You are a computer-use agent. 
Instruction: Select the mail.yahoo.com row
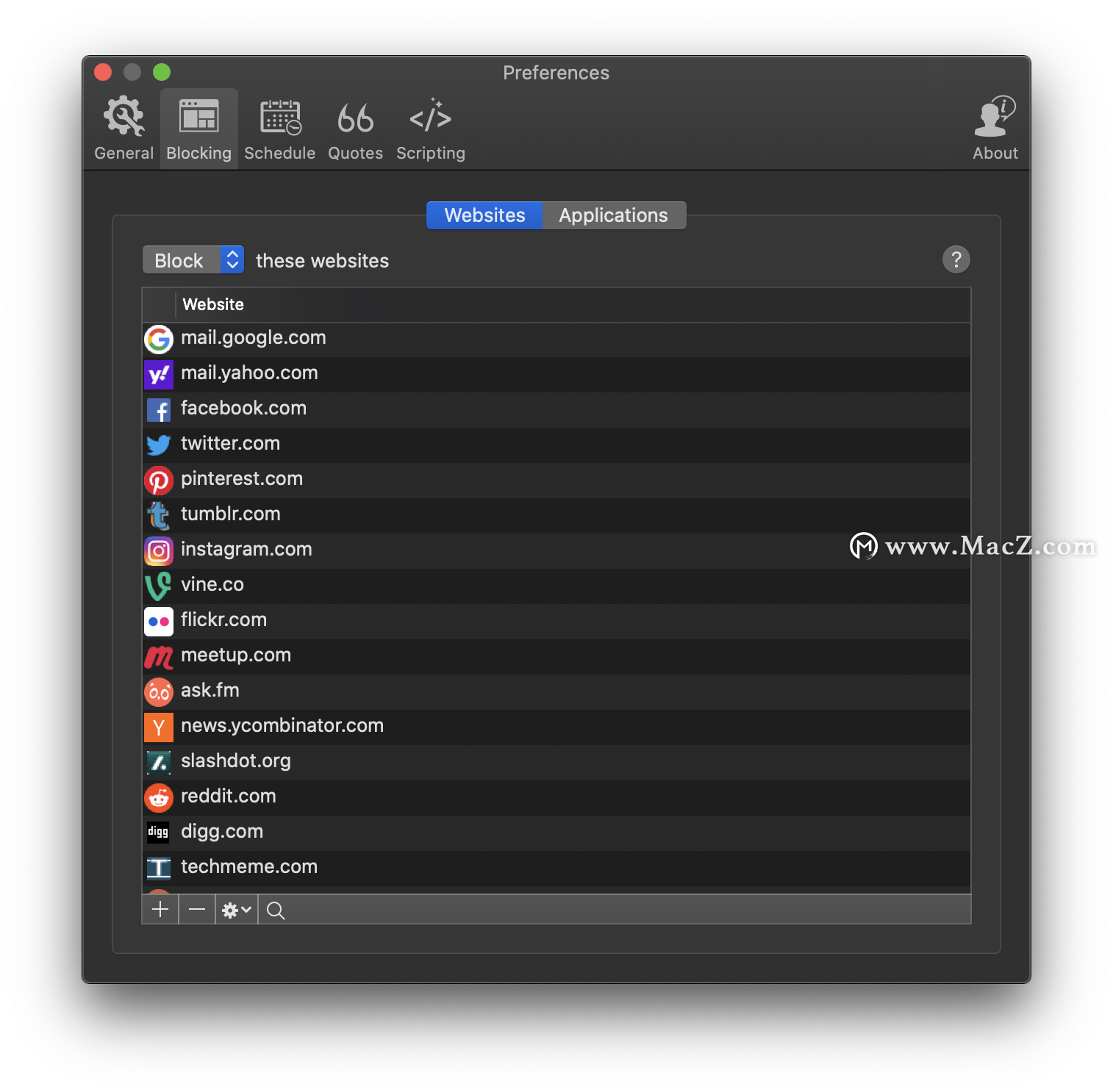click(x=556, y=374)
